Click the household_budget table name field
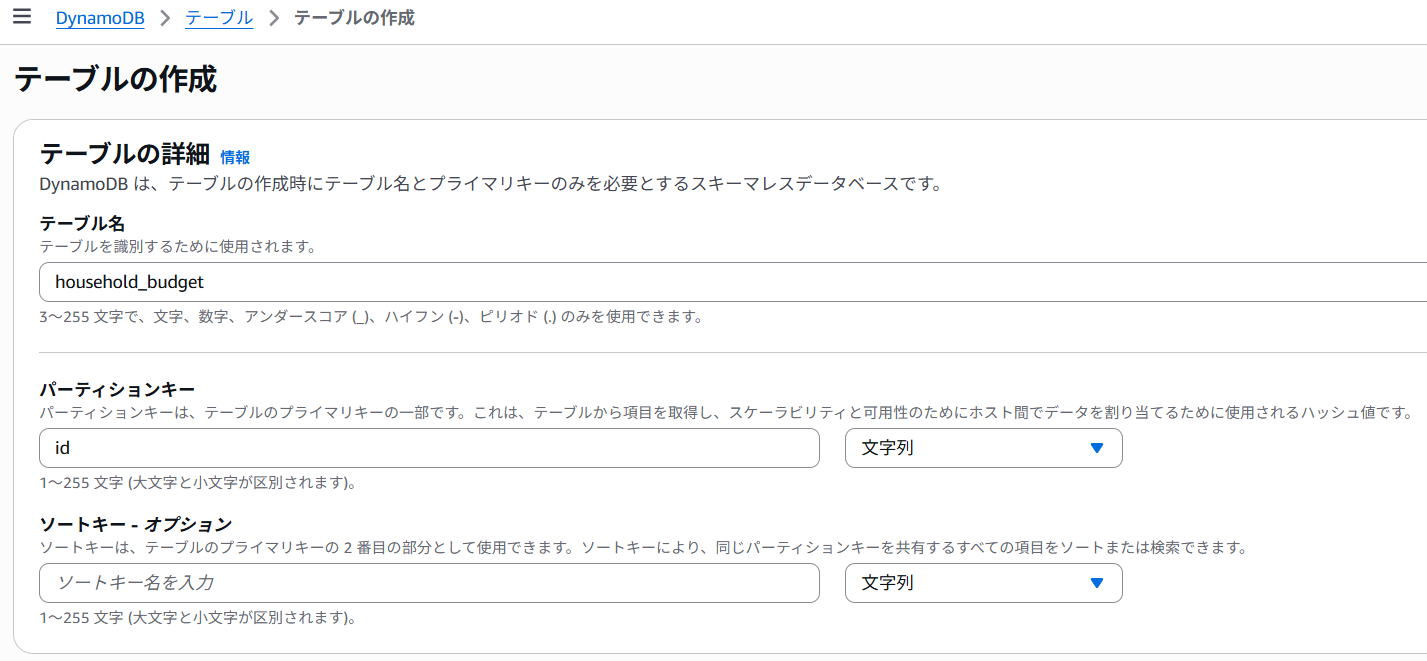Screen dimensions: 1427x661 tap(700, 282)
